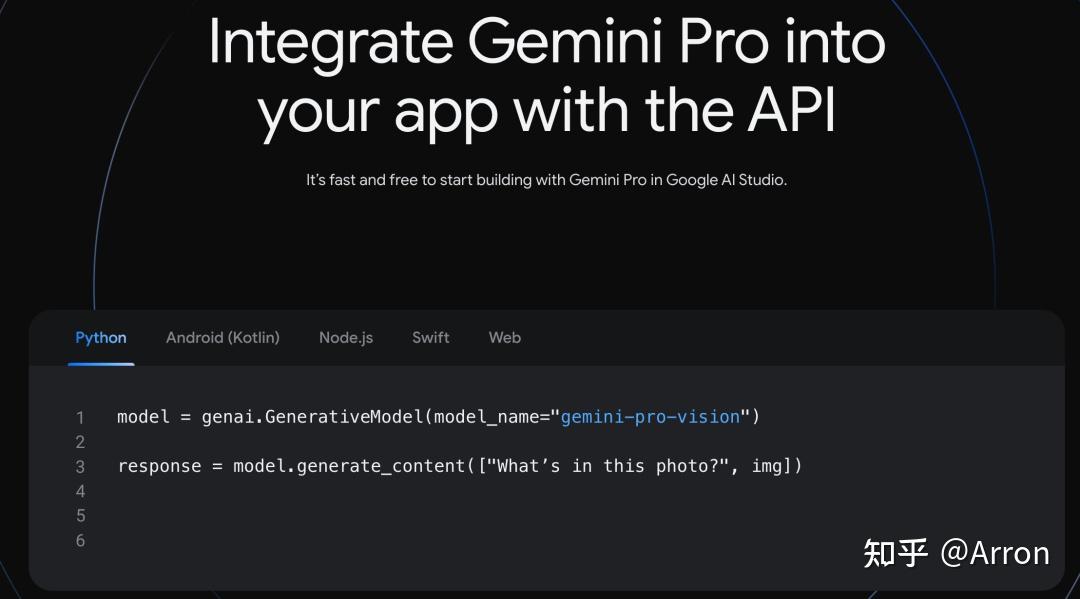
Task: Switch to the Python tab
Action: [x=100, y=337]
